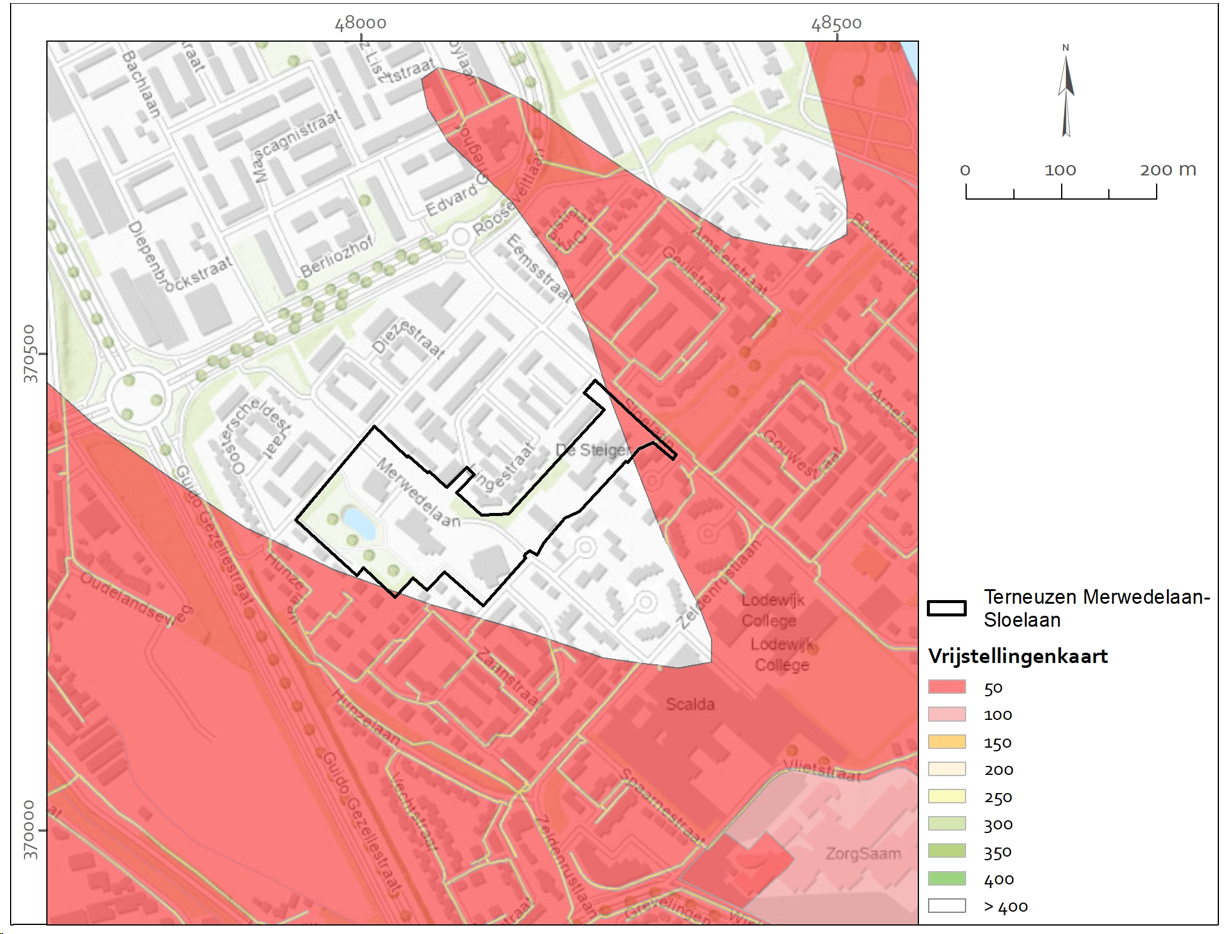The image size is (1225, 934).
Task: Click the De Steiger label
Action: [589, 452]
